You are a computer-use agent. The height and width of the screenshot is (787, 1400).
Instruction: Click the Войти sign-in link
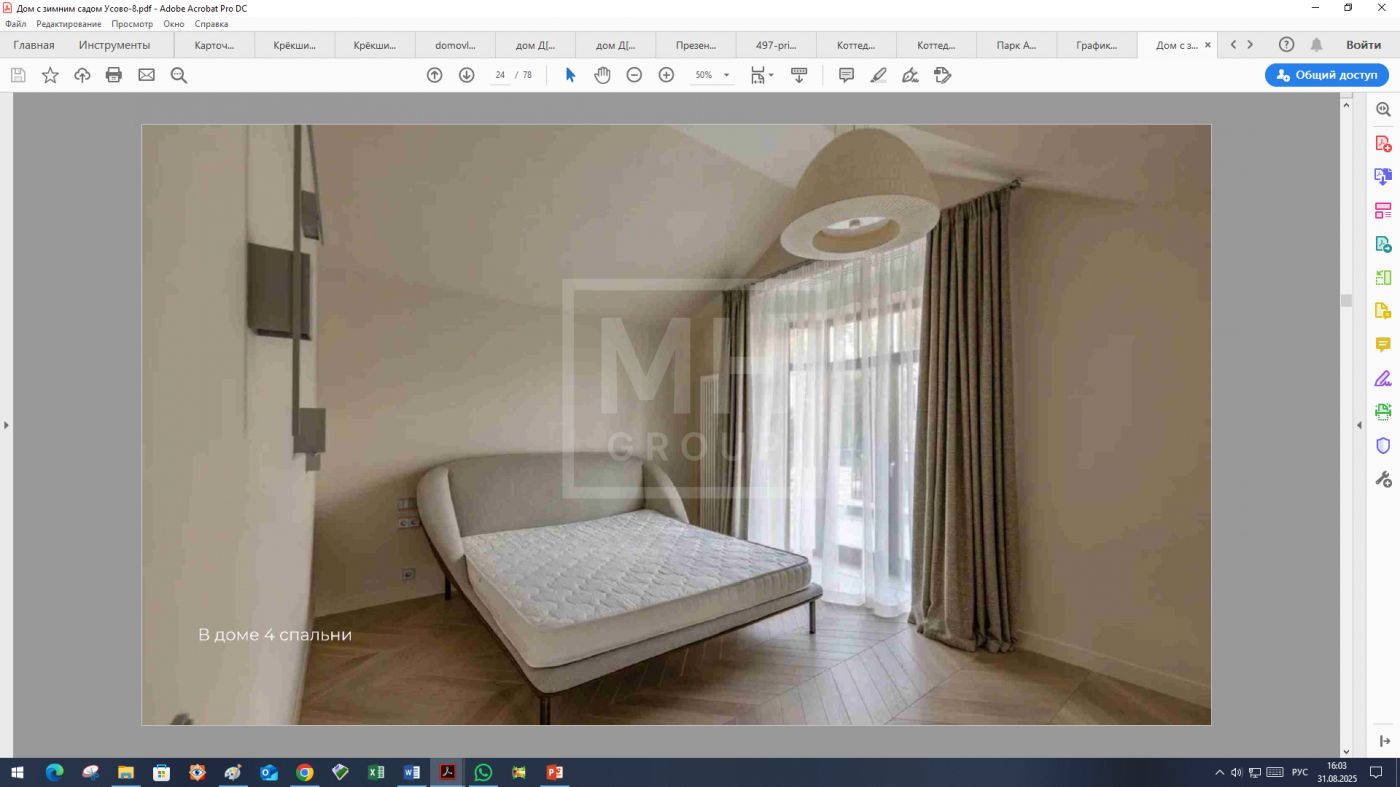pyautogui.click(x=1363, y=45)
